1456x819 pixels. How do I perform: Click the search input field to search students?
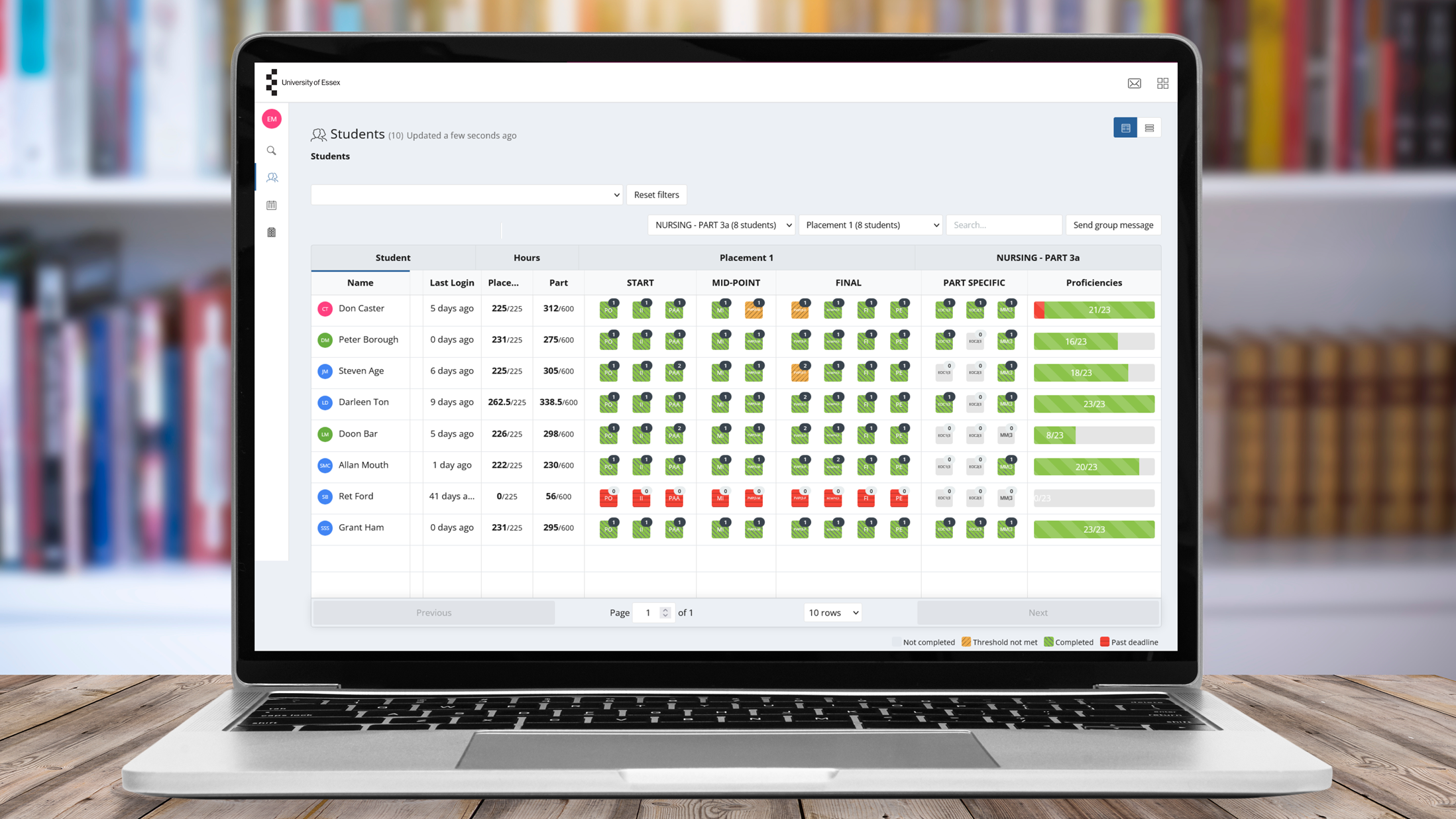(x=1003, y=224)
